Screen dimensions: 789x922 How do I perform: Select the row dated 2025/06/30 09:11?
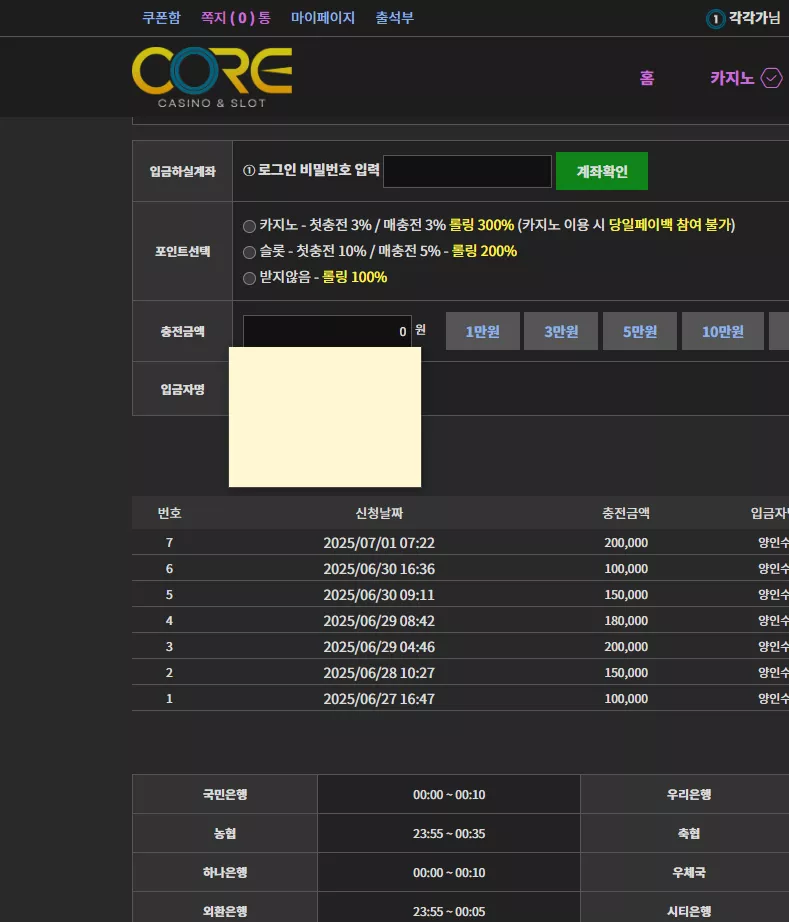[460, 594]
